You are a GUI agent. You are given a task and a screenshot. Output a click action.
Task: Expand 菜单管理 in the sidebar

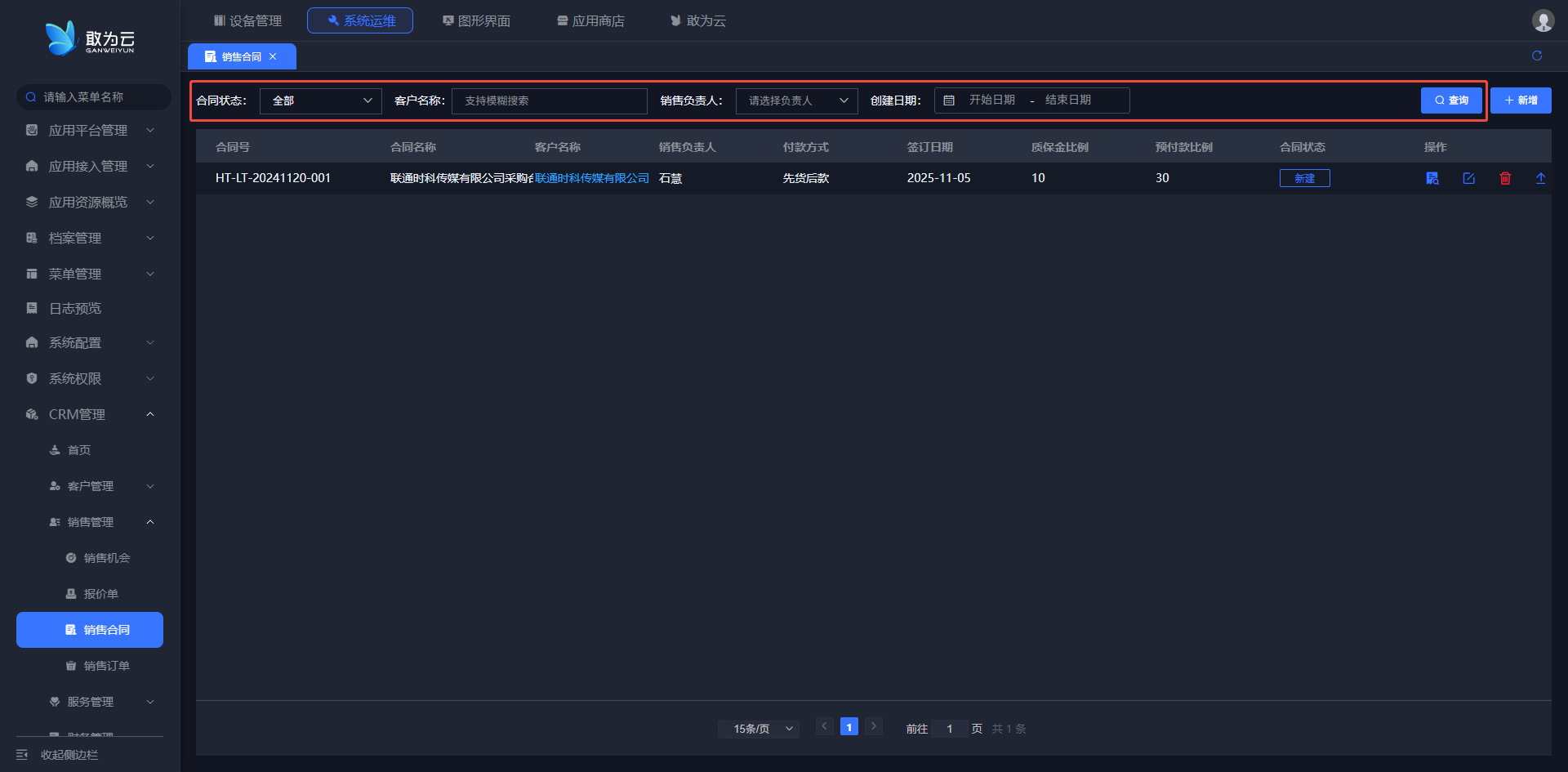tap(90, 274)
